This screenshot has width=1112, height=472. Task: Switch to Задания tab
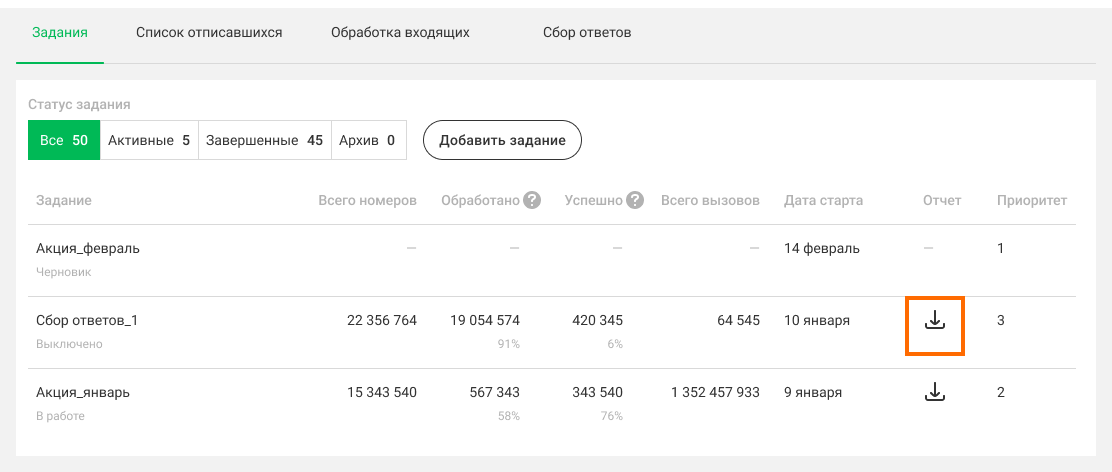pyautogui.click(x=60, y=33)
